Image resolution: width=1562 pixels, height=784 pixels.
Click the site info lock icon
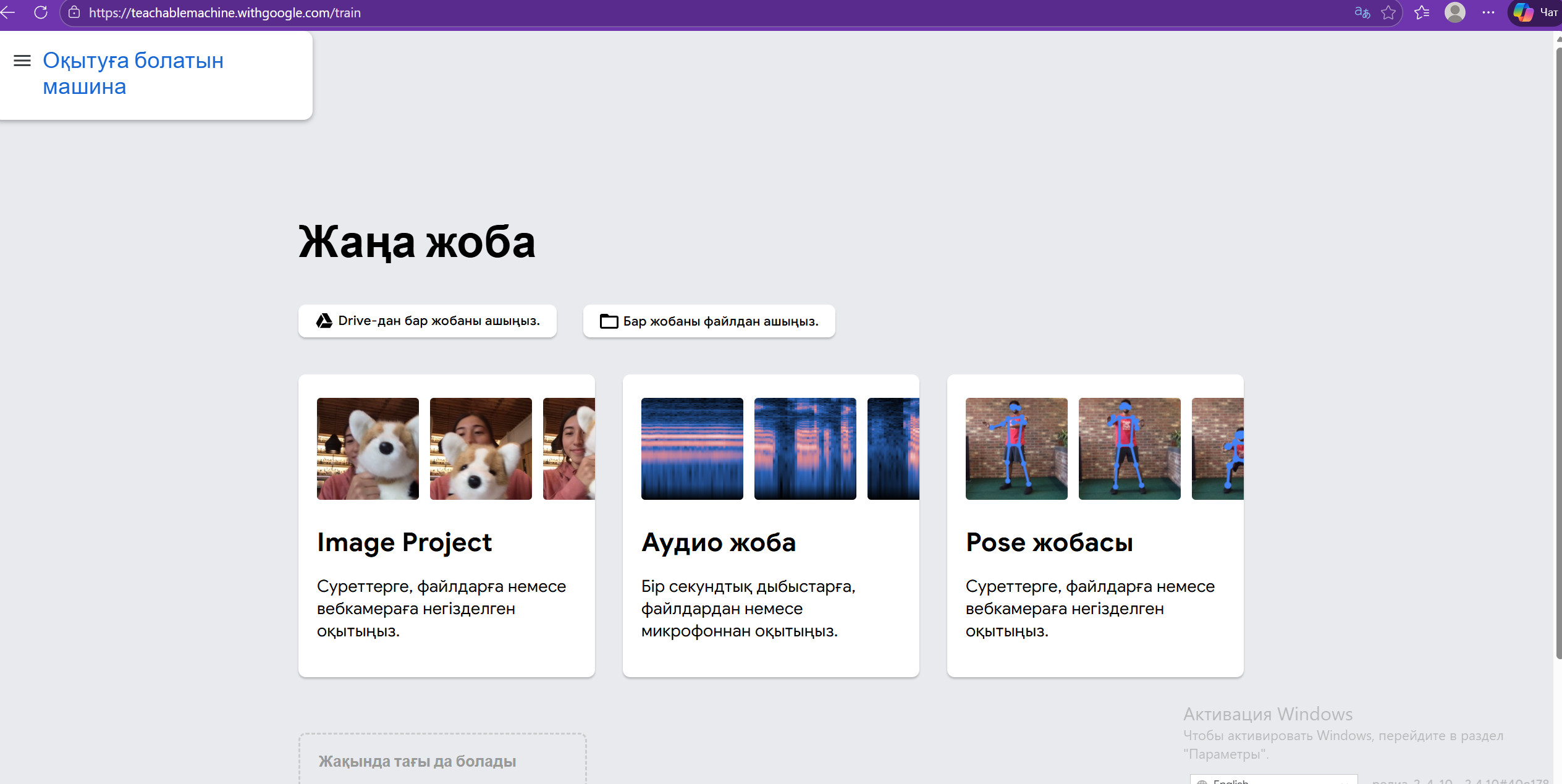click(x=74, y=12)
